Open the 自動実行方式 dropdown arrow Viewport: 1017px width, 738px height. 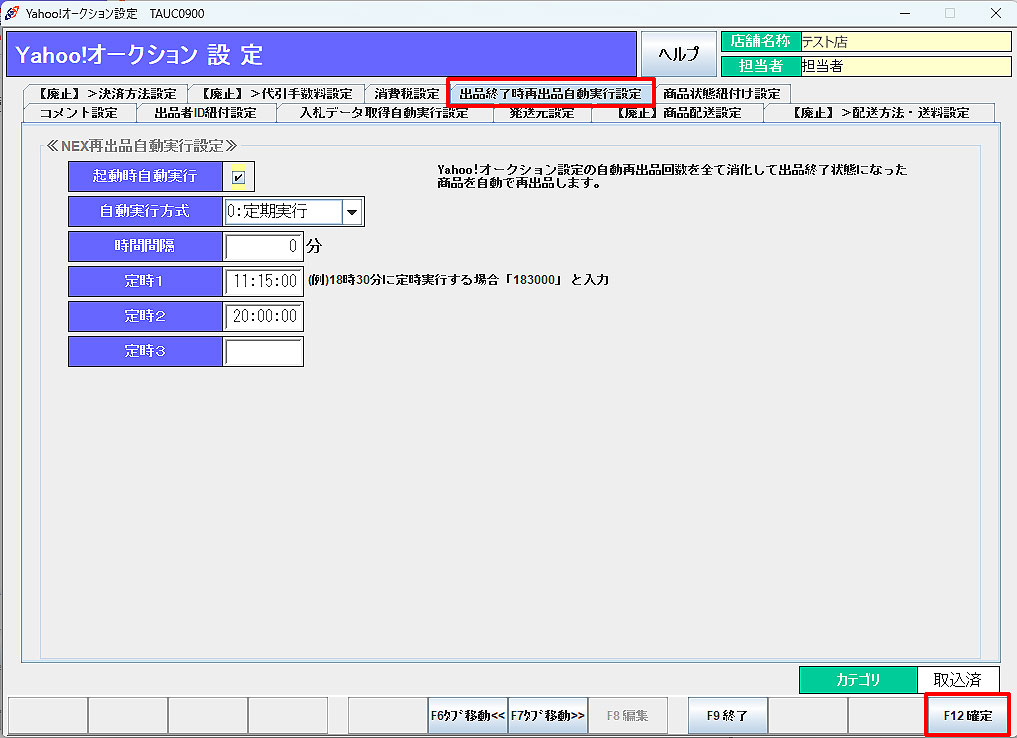352,212
